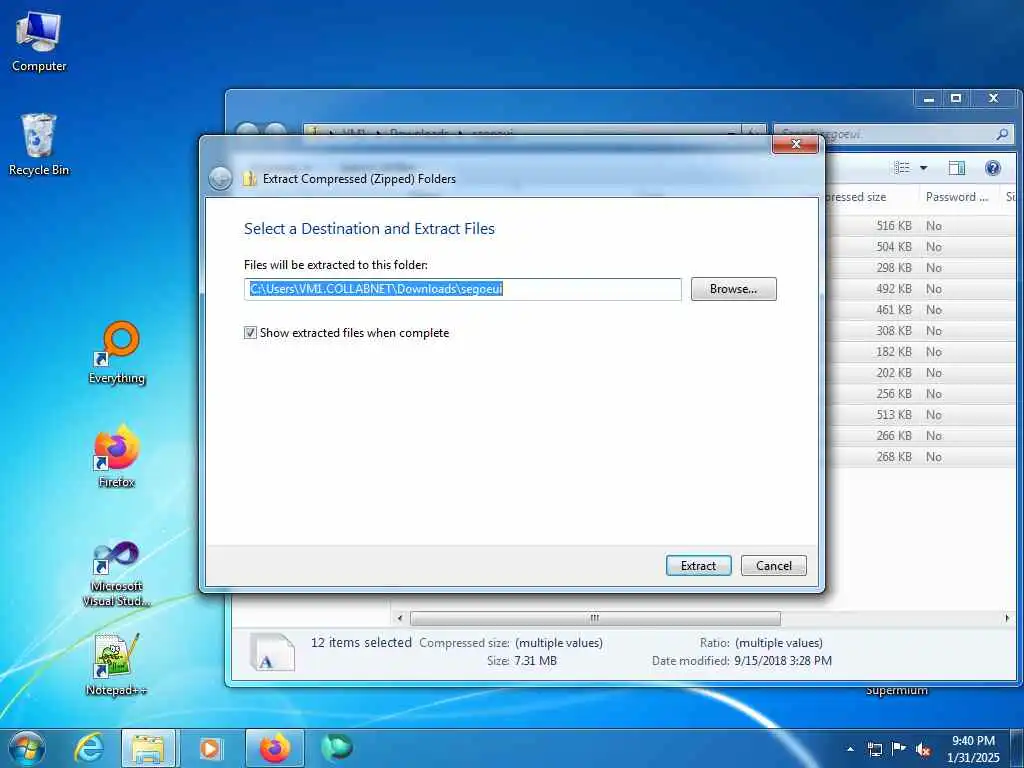
Task: Click the destination folder path field
Action: (462, 289)
